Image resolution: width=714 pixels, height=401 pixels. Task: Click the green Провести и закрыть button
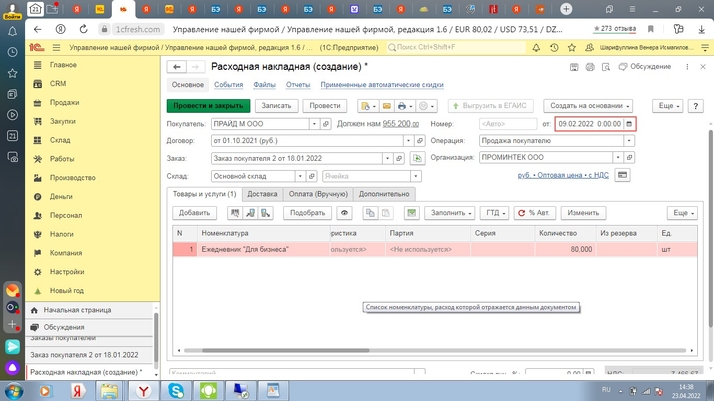(208, 106)
